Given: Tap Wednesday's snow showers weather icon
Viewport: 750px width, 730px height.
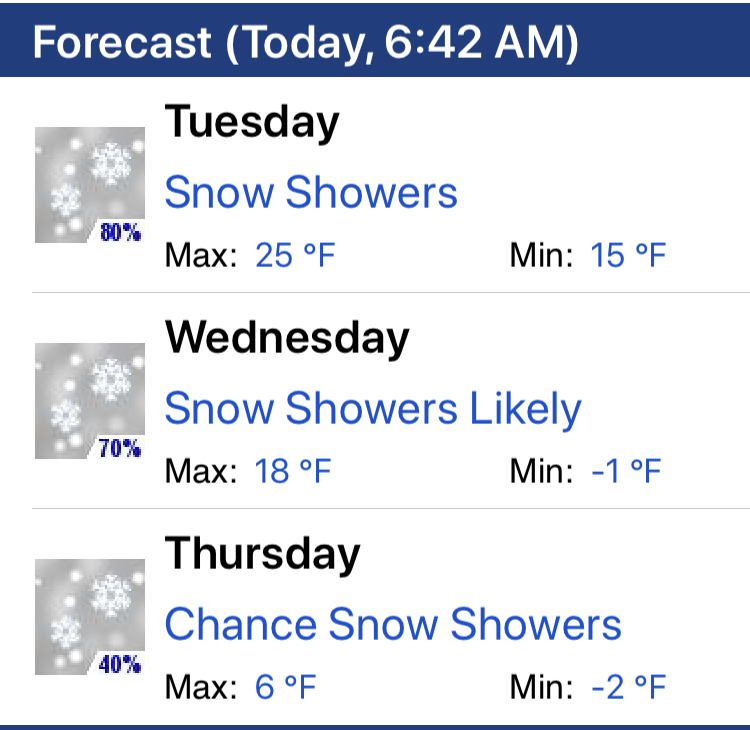Looking at the screenshot, I should pos(90,401).
